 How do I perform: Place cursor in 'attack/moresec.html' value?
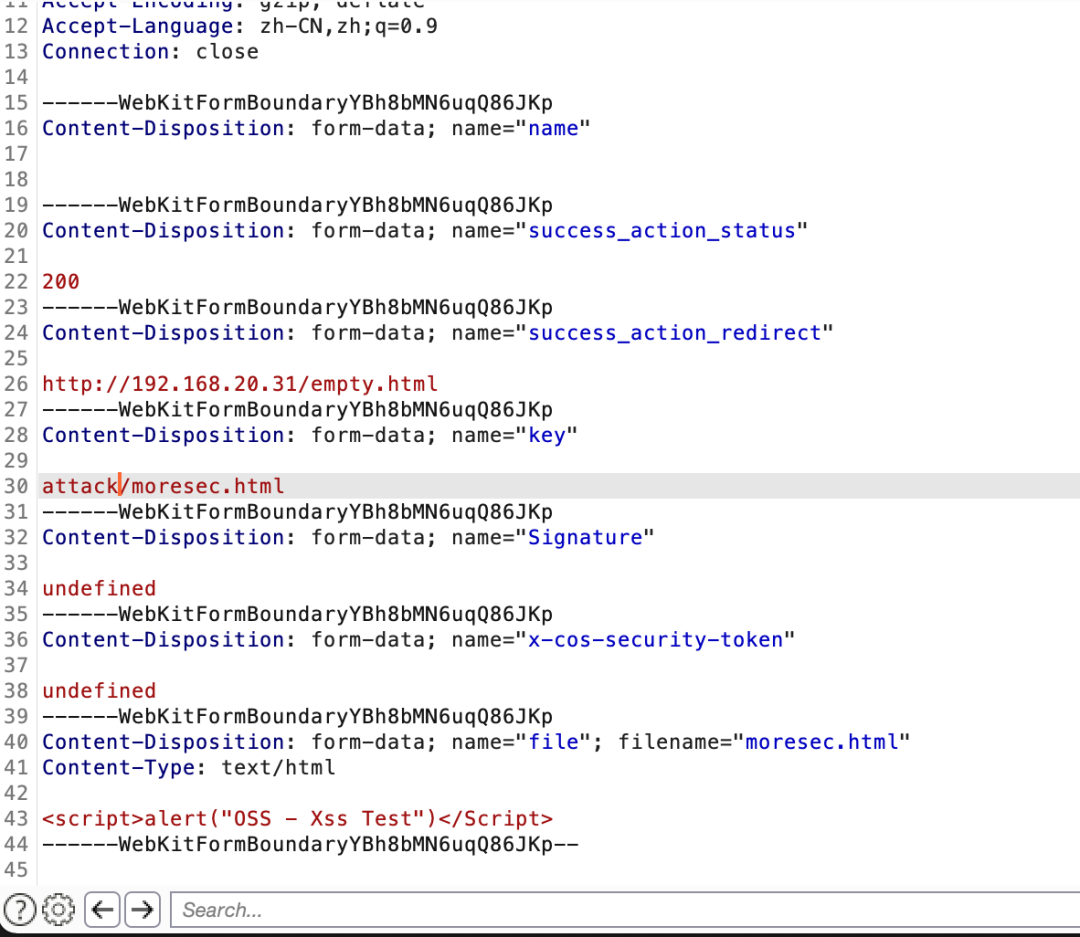coord(163,486)
